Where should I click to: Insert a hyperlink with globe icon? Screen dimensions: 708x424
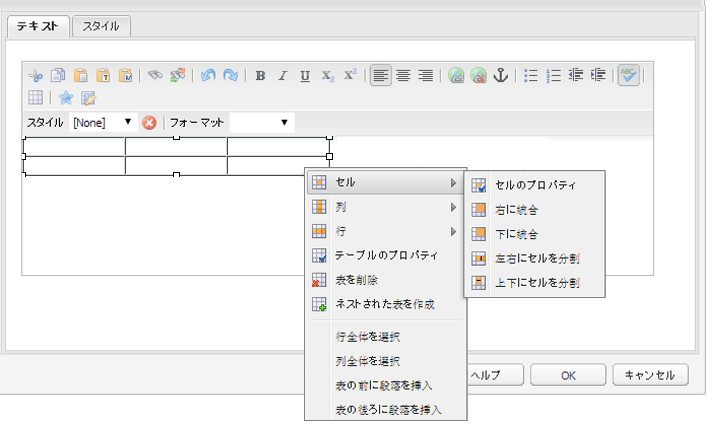click(x=456, y=75)
